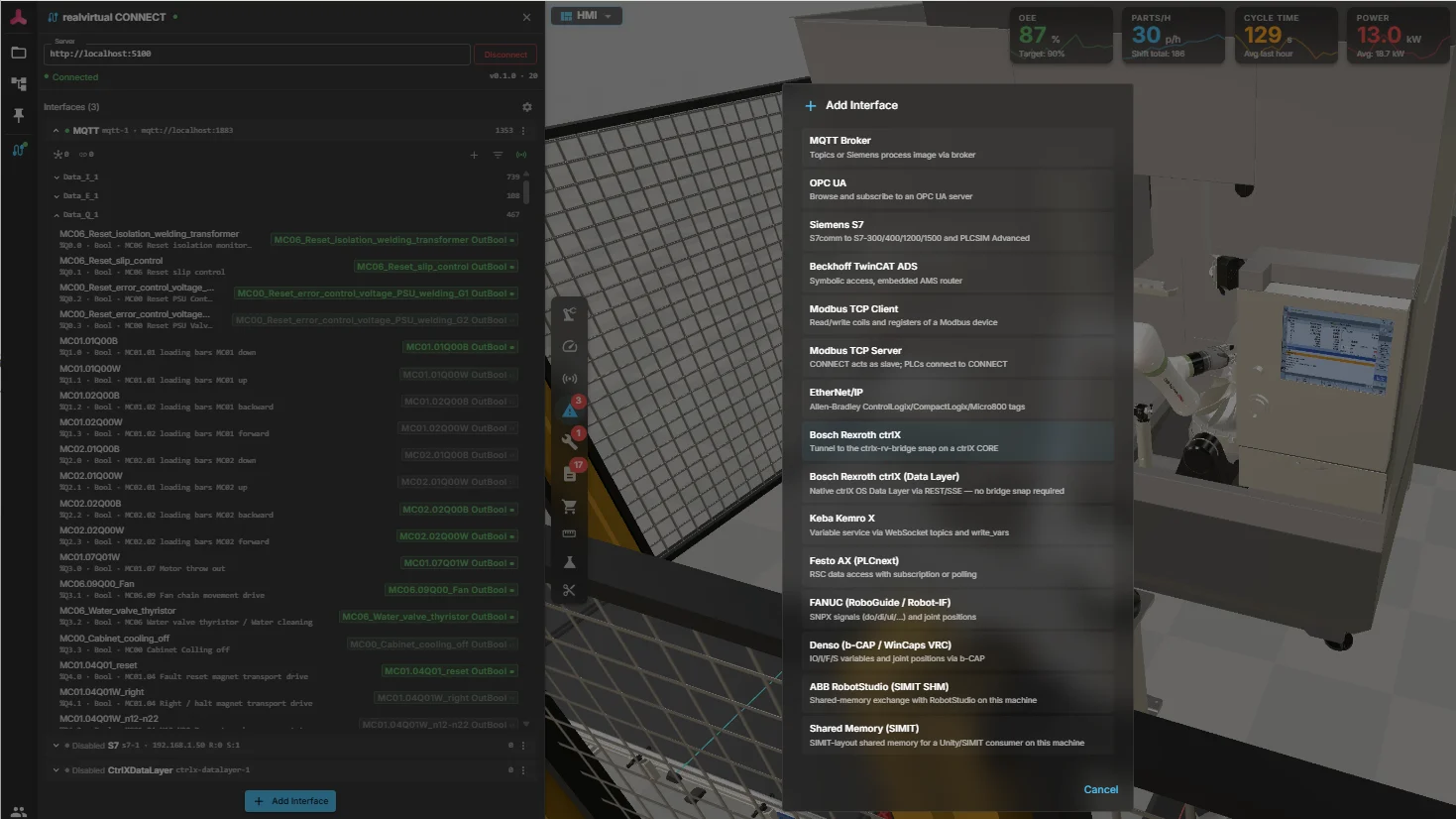The width and height of the screenshot is (1456, 819).
Task: Expand the disabled CtrlXDataLayer interface
Action: tap(56, 770)
